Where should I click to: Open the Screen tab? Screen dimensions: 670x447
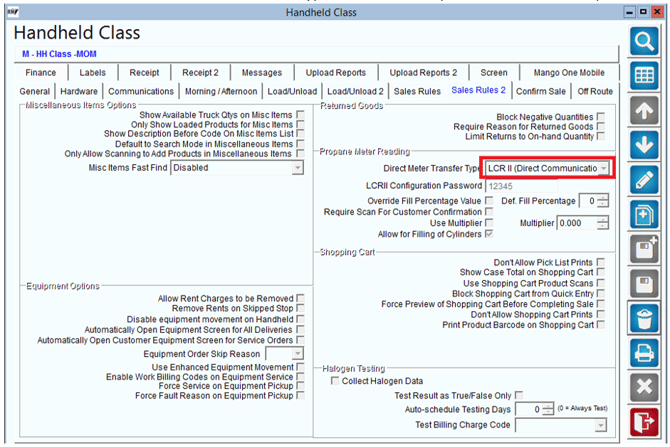tap(494, 73)
